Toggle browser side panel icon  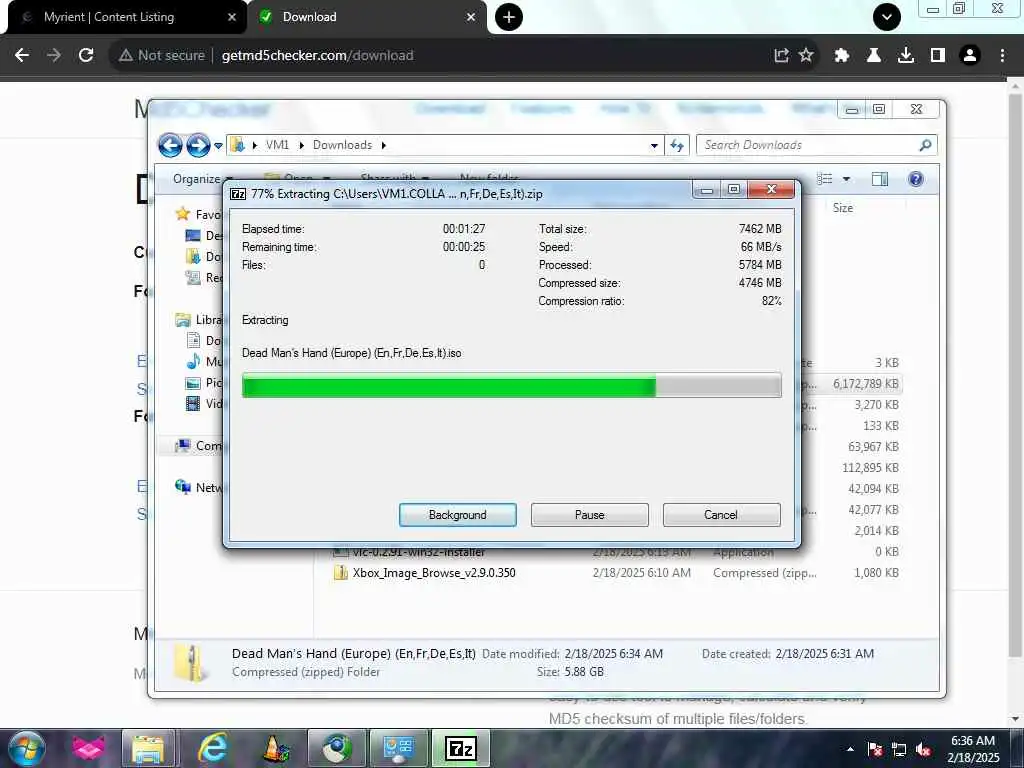pos(937,56)
